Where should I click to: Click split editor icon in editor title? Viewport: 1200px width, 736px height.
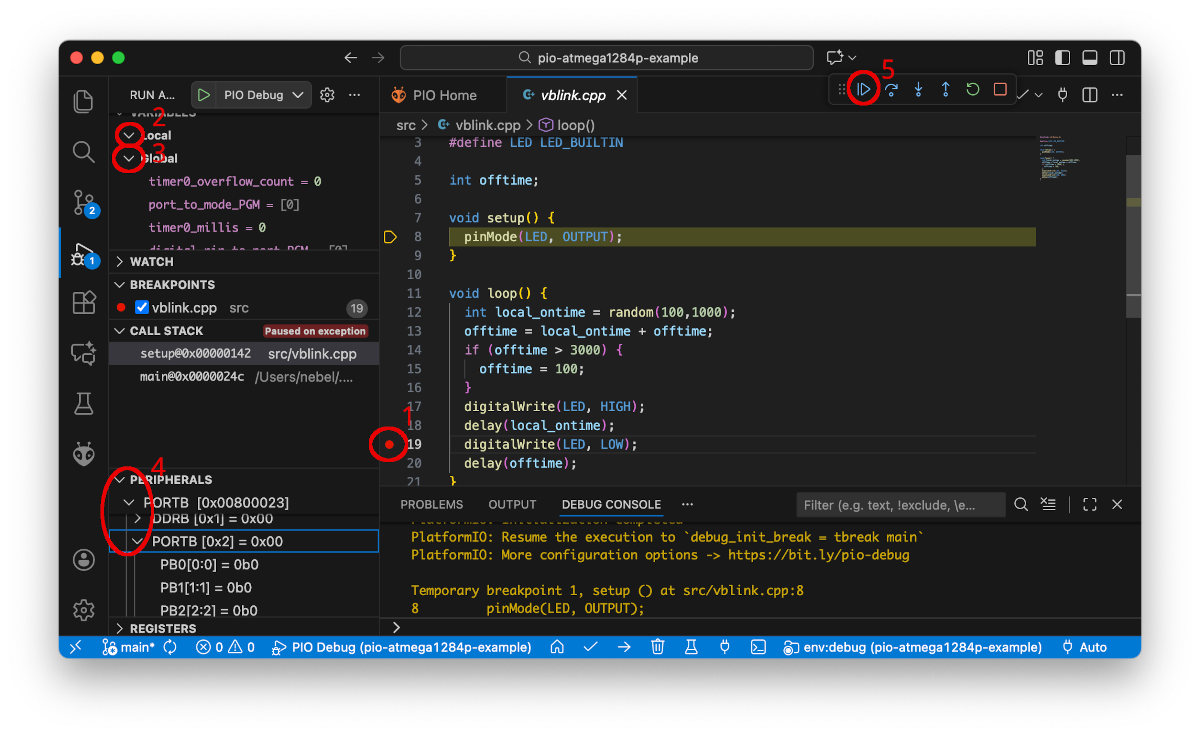click(x=1090, y=95)
